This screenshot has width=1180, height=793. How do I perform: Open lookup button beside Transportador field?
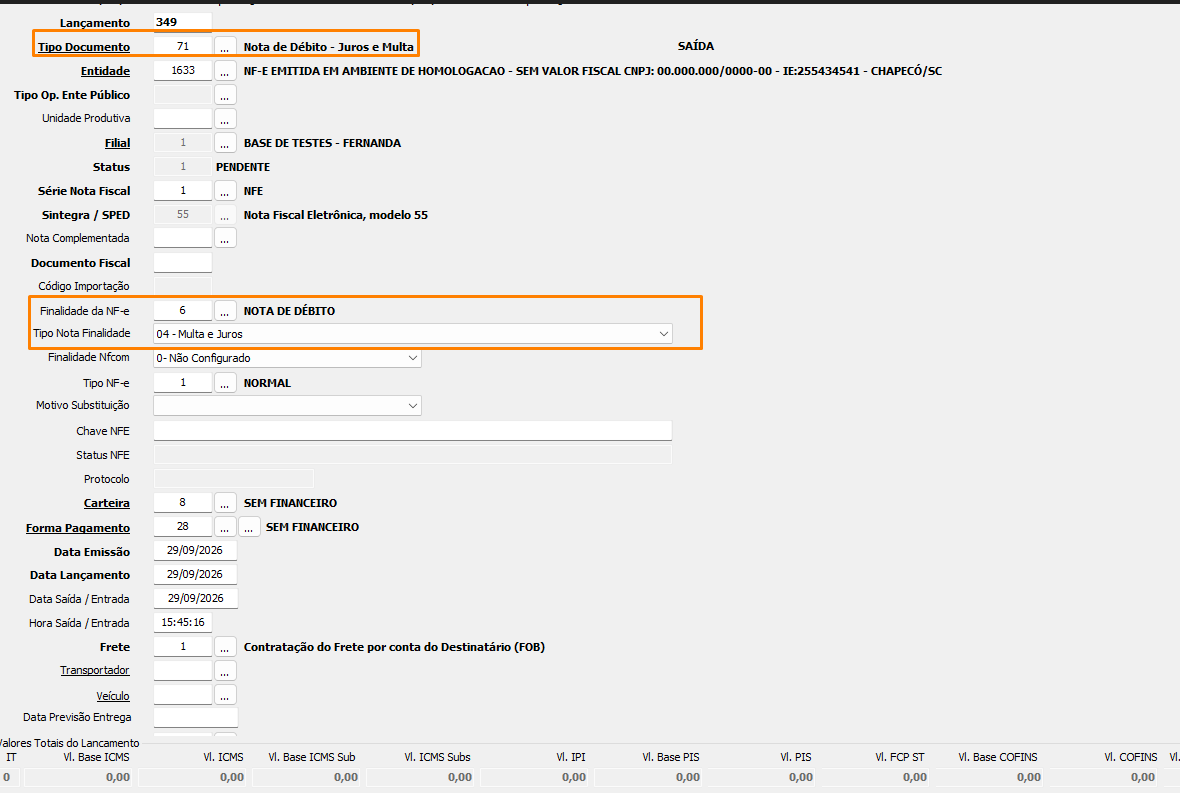coord(225,670)
